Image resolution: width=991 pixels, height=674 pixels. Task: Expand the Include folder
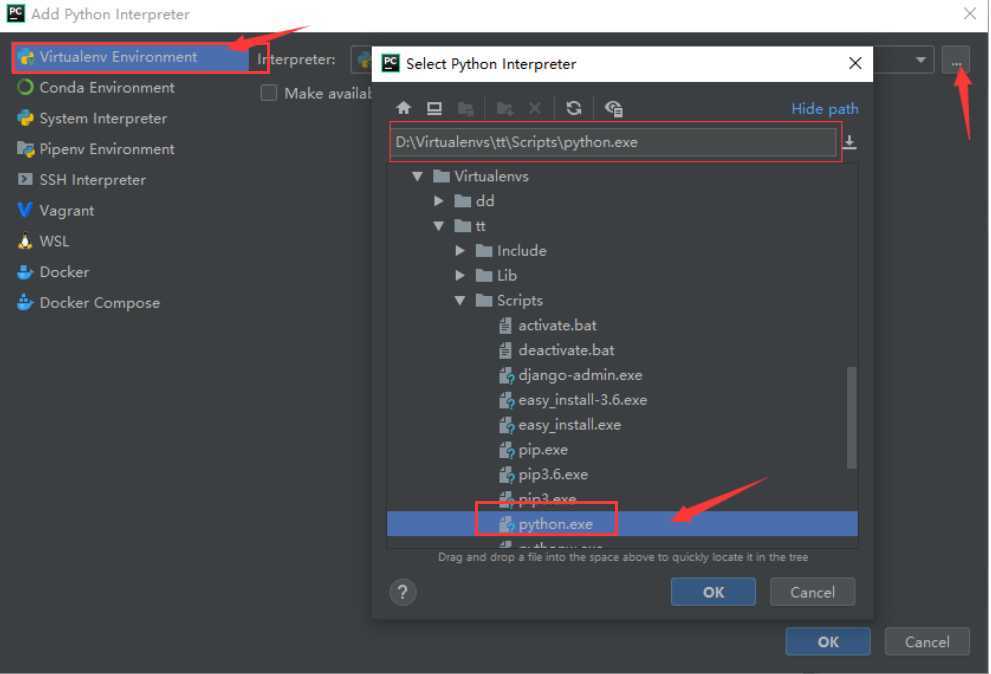coord(460,251)
